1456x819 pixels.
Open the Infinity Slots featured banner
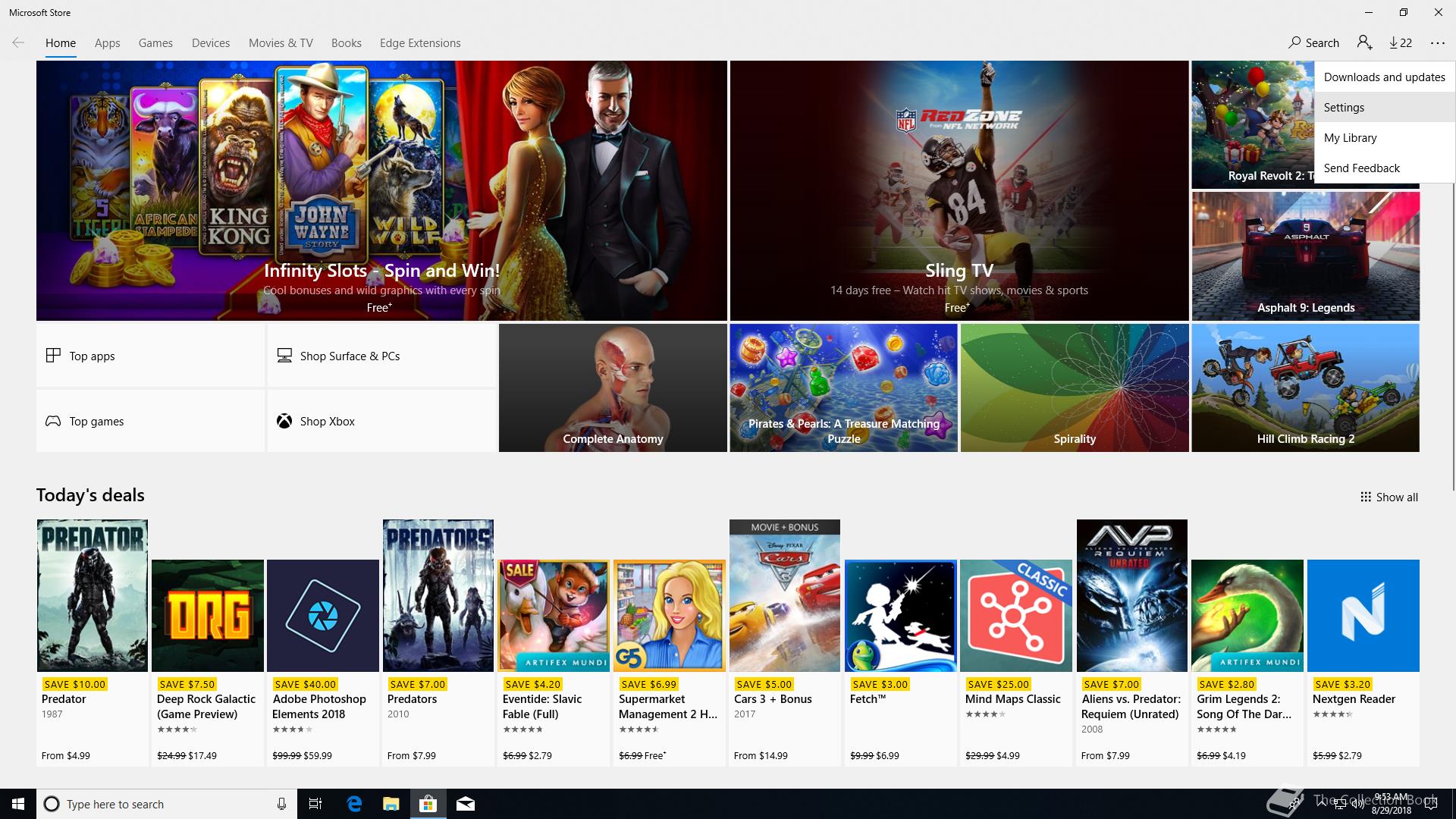point(381,190)
